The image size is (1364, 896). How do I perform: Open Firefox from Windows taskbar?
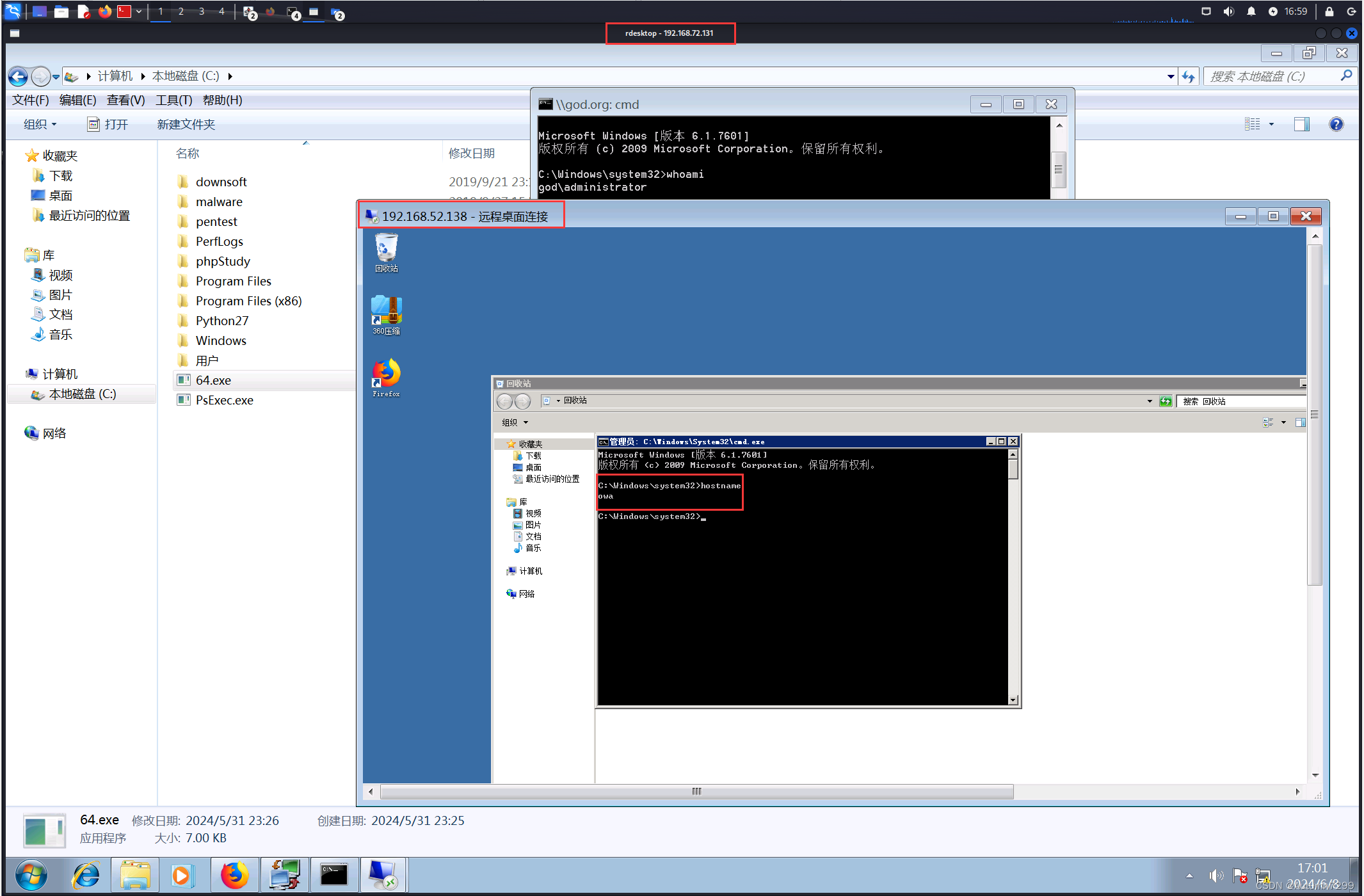pyautogui.click(x=234, y=875)
